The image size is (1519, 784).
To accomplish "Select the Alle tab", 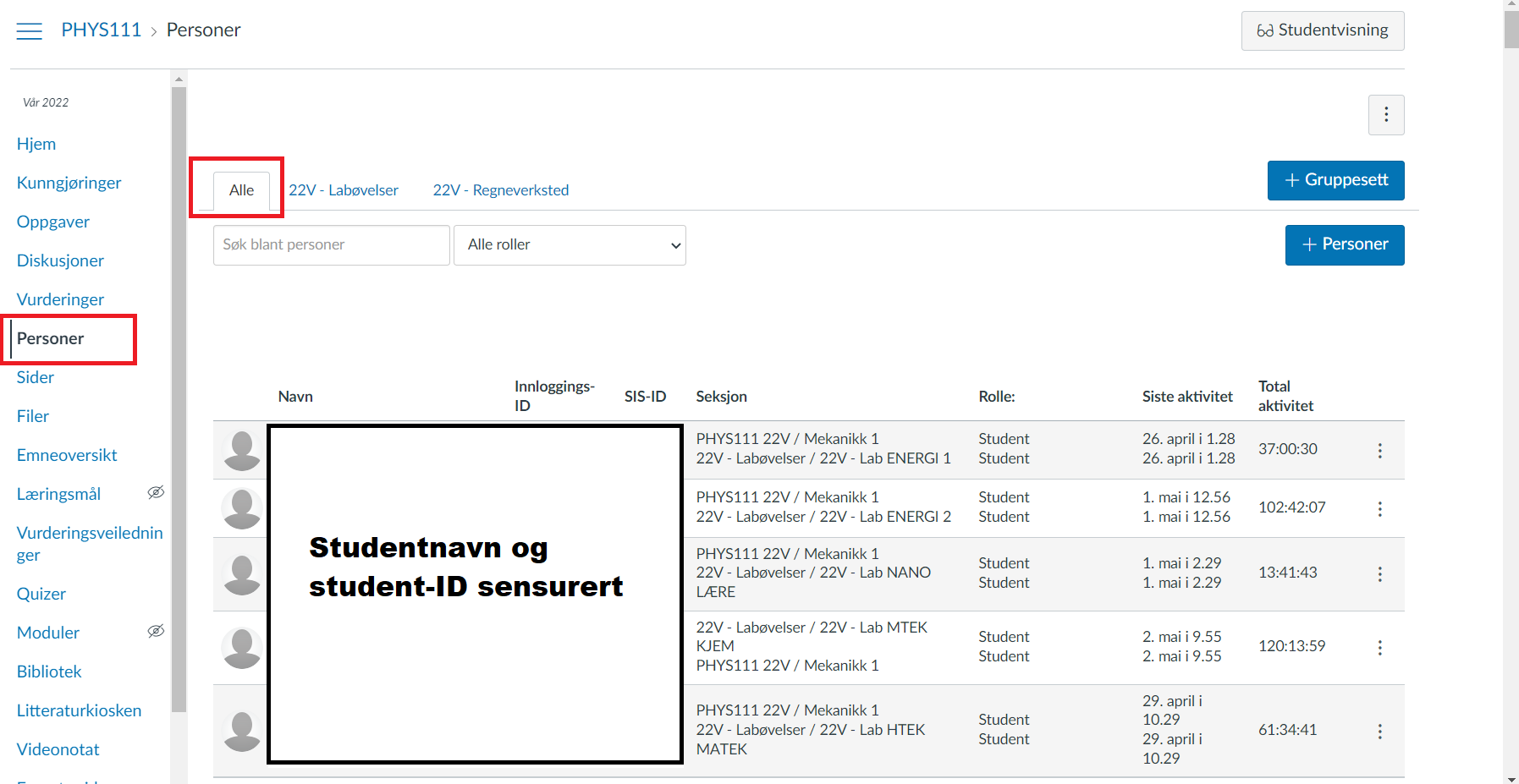I will [241, 190].
